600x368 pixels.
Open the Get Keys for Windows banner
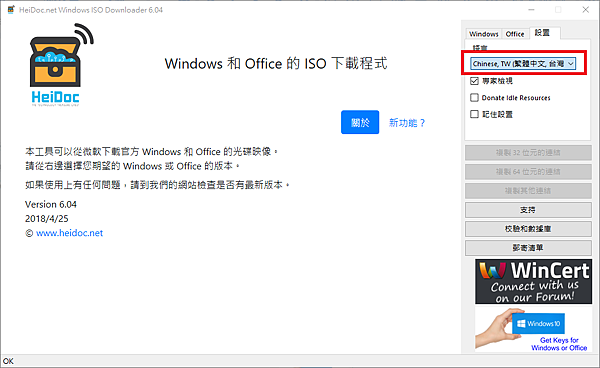point(533,329)
